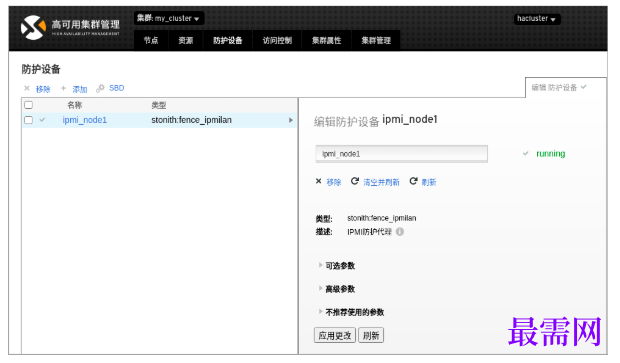The image size is (620, 363).
Task: Switch to the 节点 tab
Action: coord(151,40)
